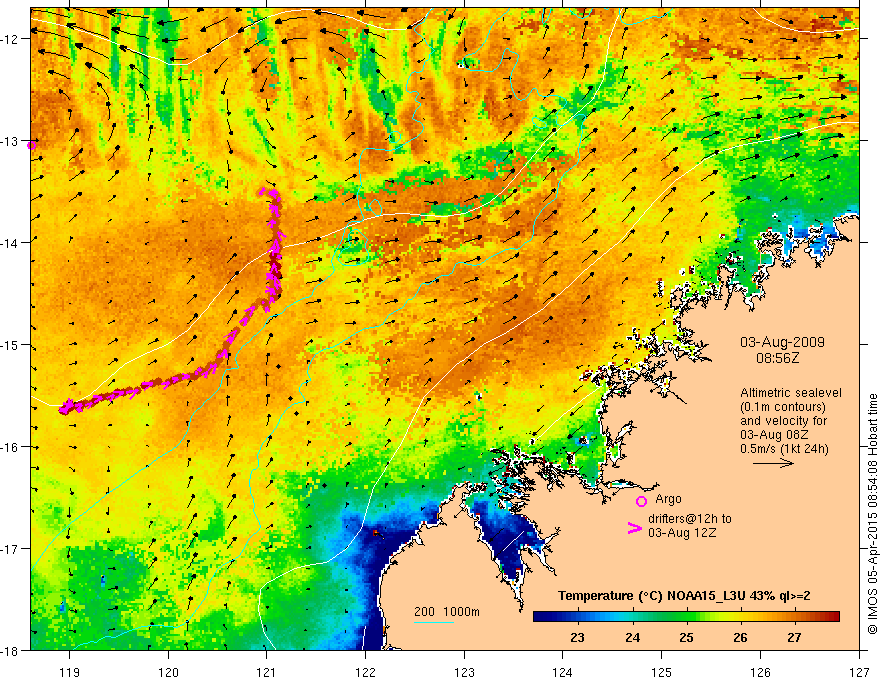Click the latitude axis label -17

coord(11,549)
